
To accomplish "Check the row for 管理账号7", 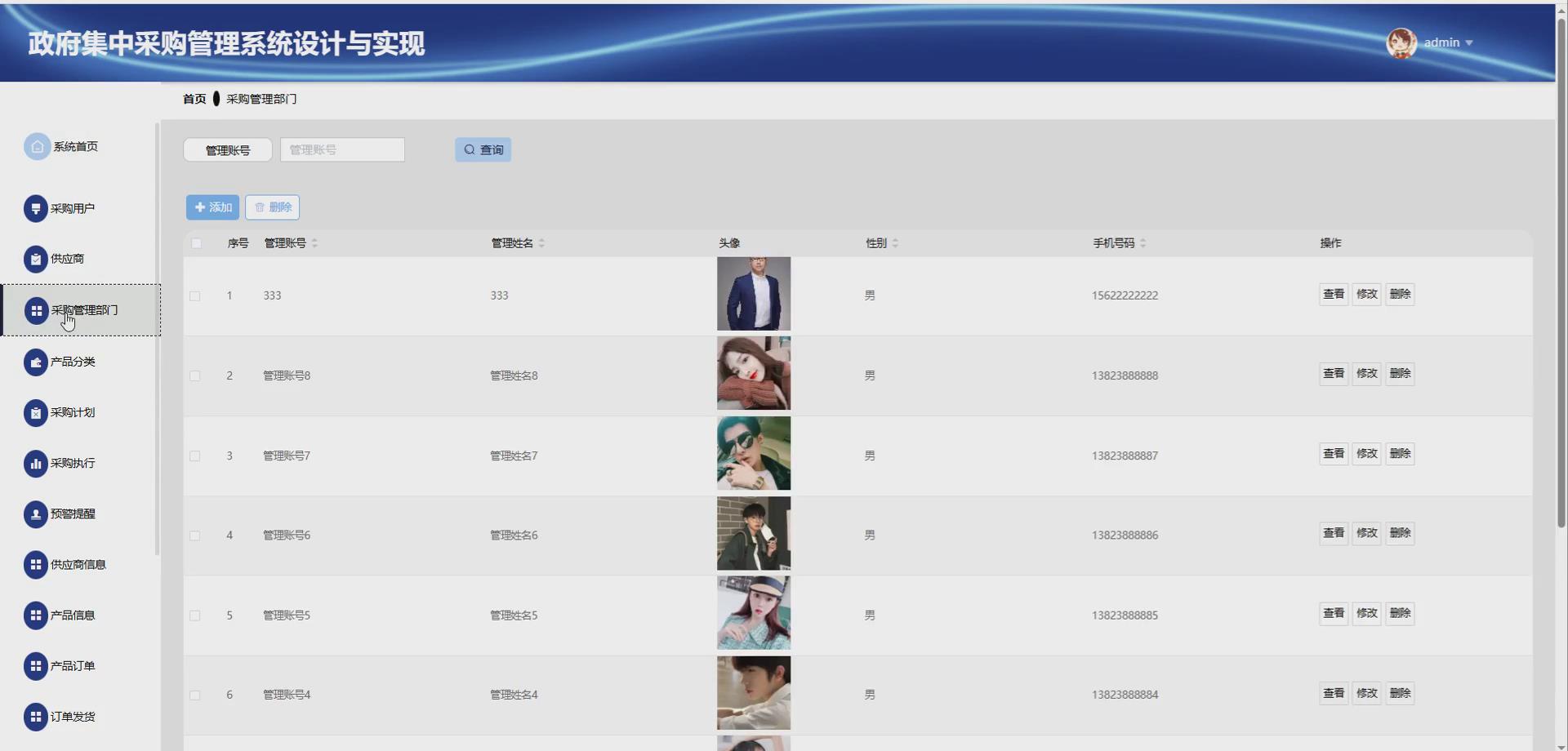I will [x=194, y=455].
